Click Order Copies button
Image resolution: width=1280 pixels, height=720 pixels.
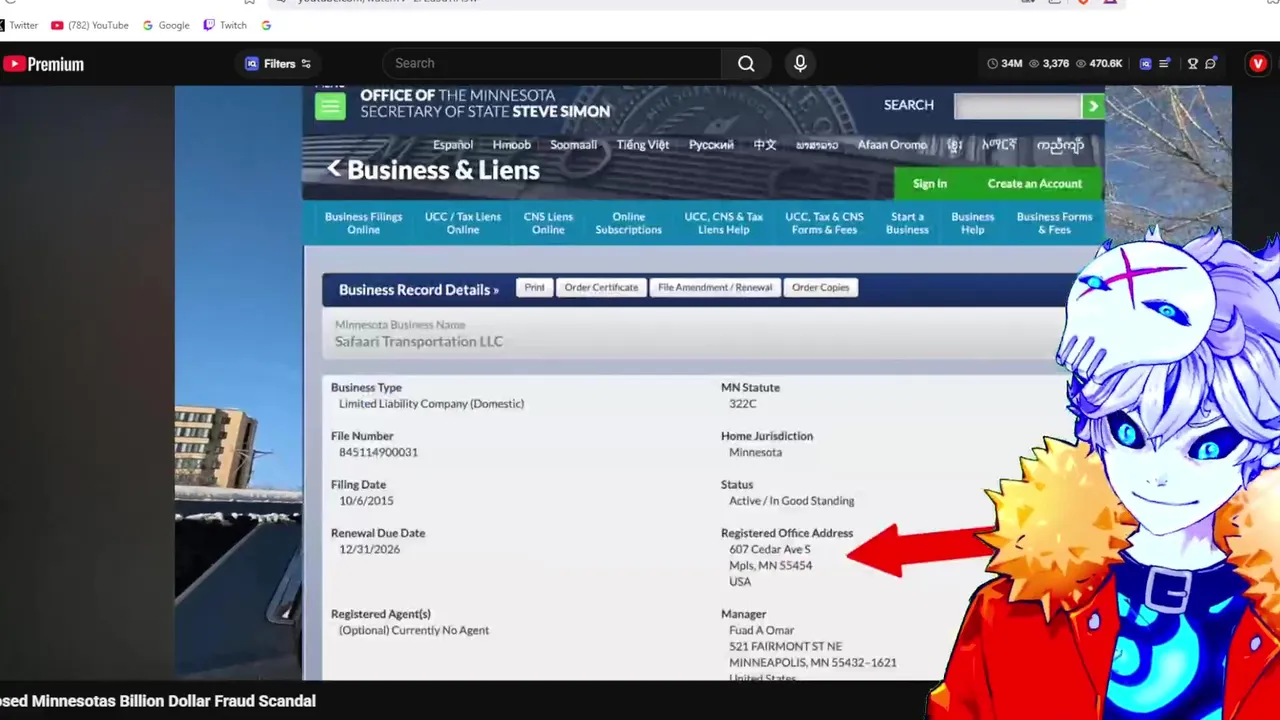click(820, 287)
